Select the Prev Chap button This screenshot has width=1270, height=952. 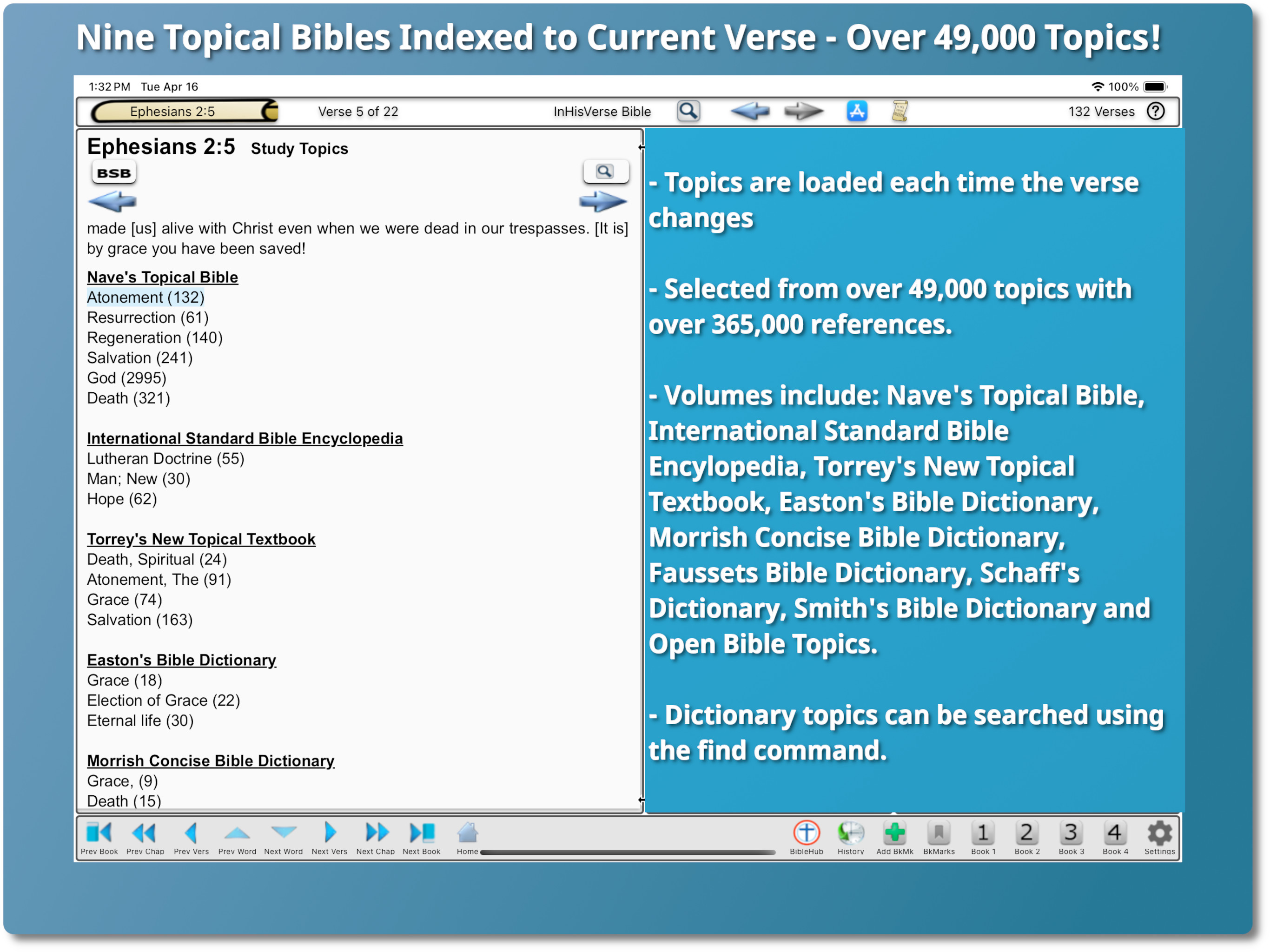click(145, 838)
